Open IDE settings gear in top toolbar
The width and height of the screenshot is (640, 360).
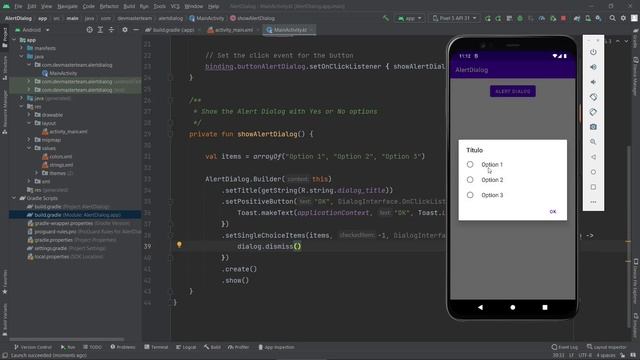[623, 18]
